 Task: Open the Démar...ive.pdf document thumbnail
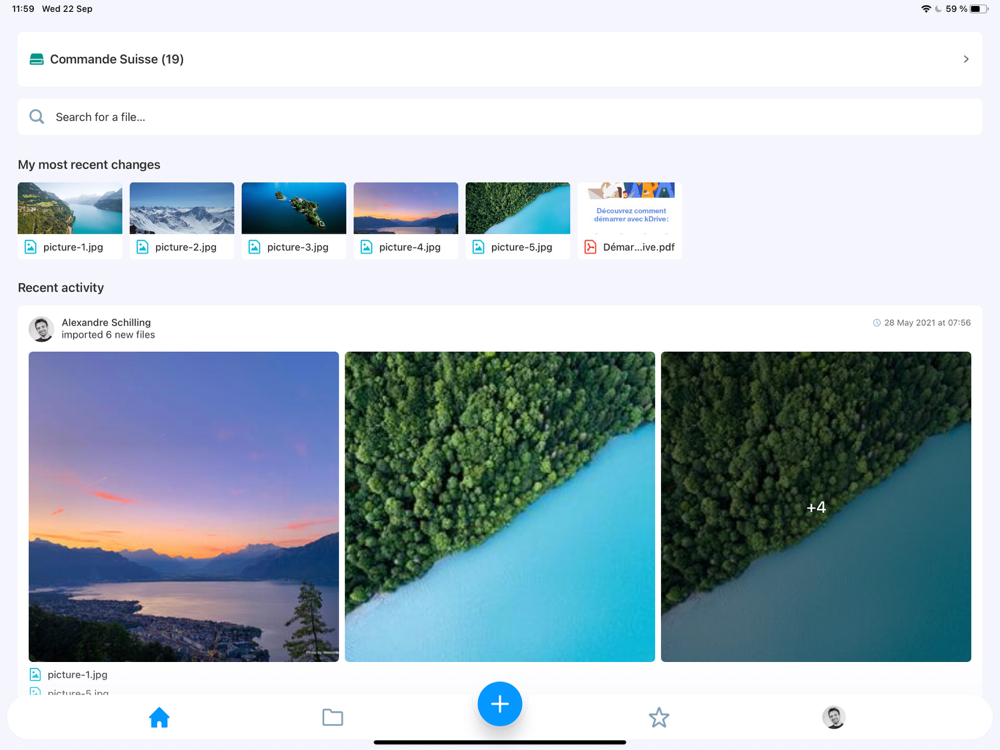point(629,209)
